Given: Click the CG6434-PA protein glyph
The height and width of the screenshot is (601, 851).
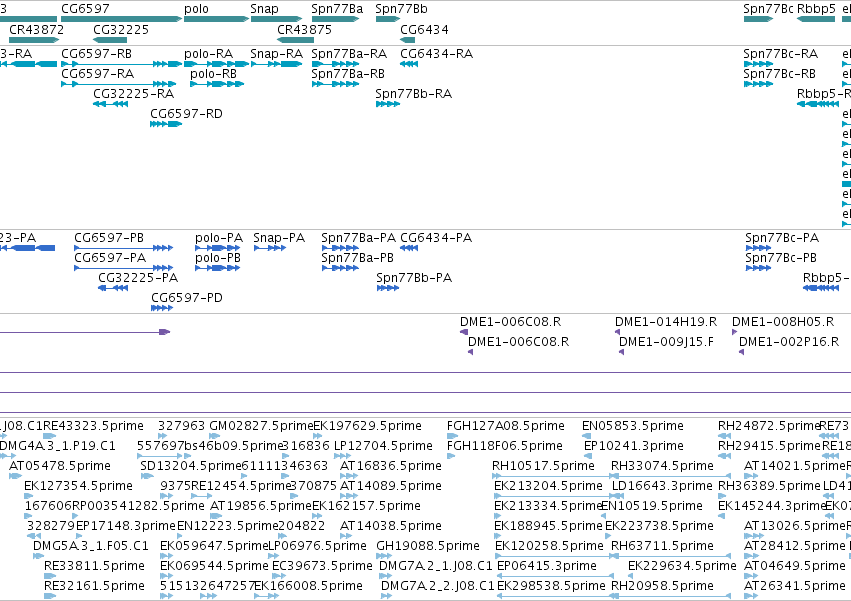Looking at the screenshot, I should tap(409, 248).
